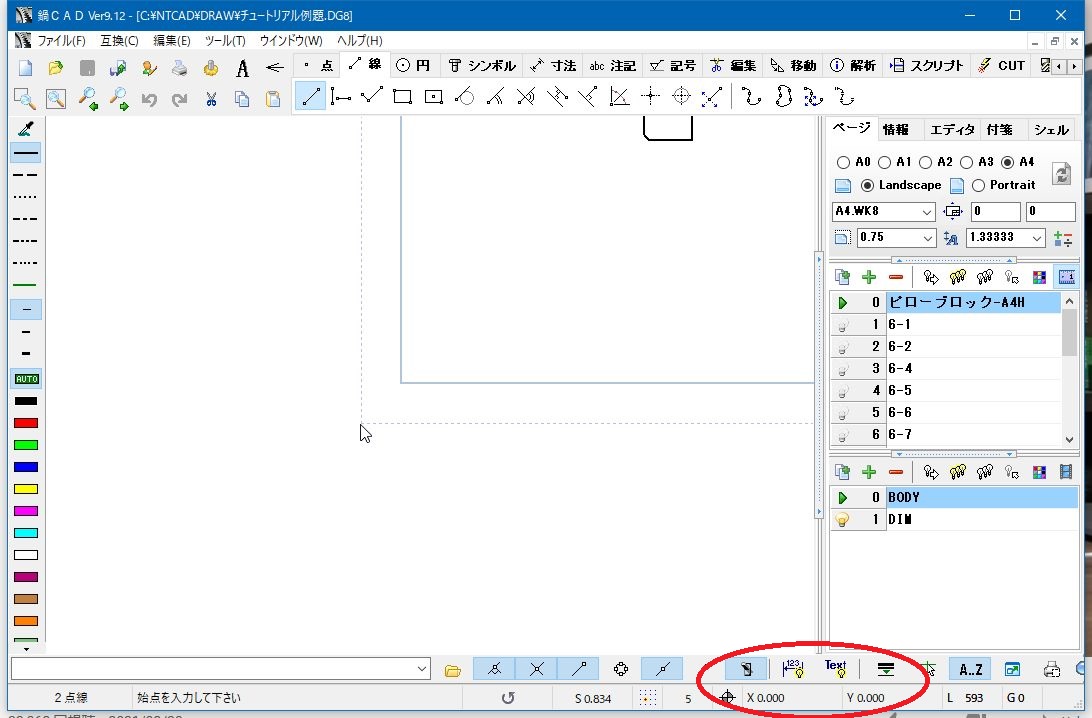The width and height of the screenshot is (1092, 718).
Task: Select the A1 paper size radio button
Action: (x=884, y=162)
